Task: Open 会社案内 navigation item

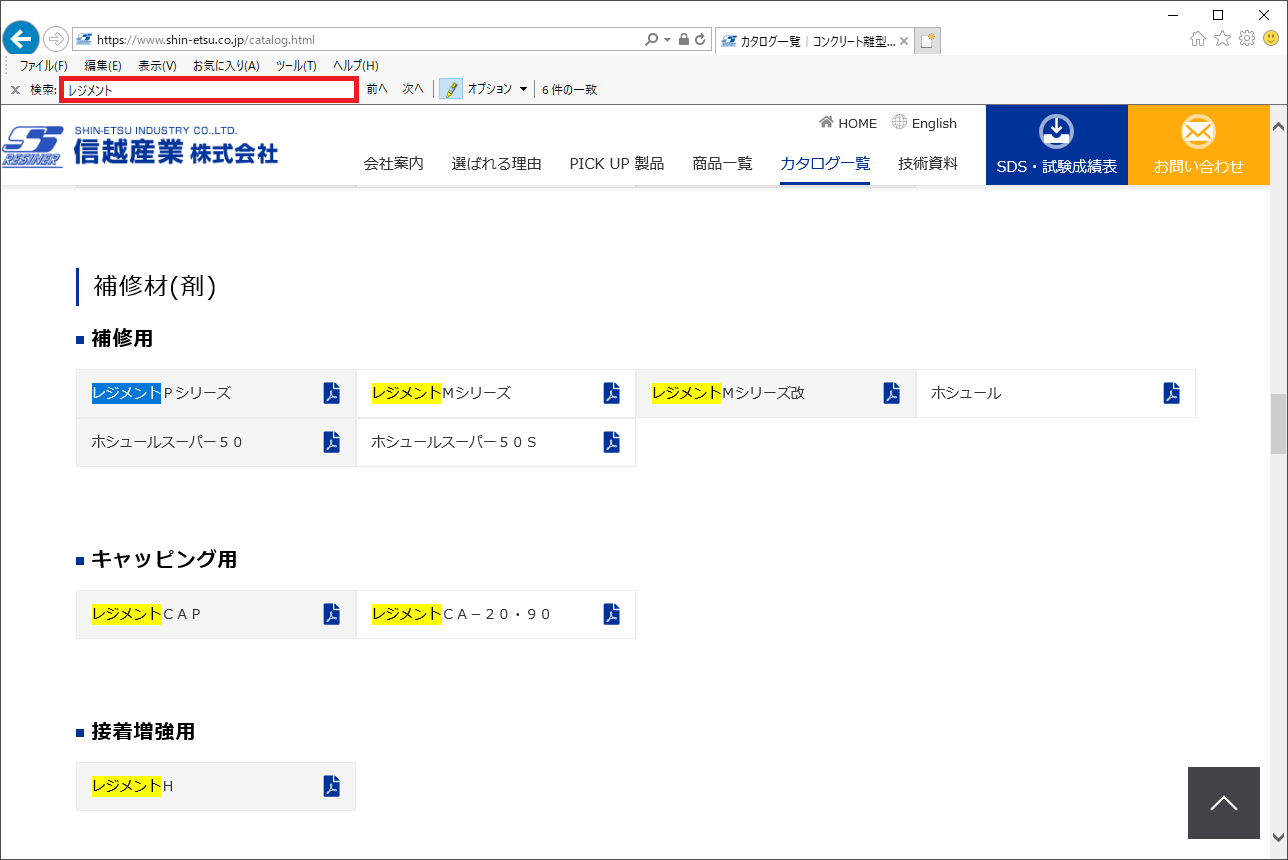Action: point(394,163)
